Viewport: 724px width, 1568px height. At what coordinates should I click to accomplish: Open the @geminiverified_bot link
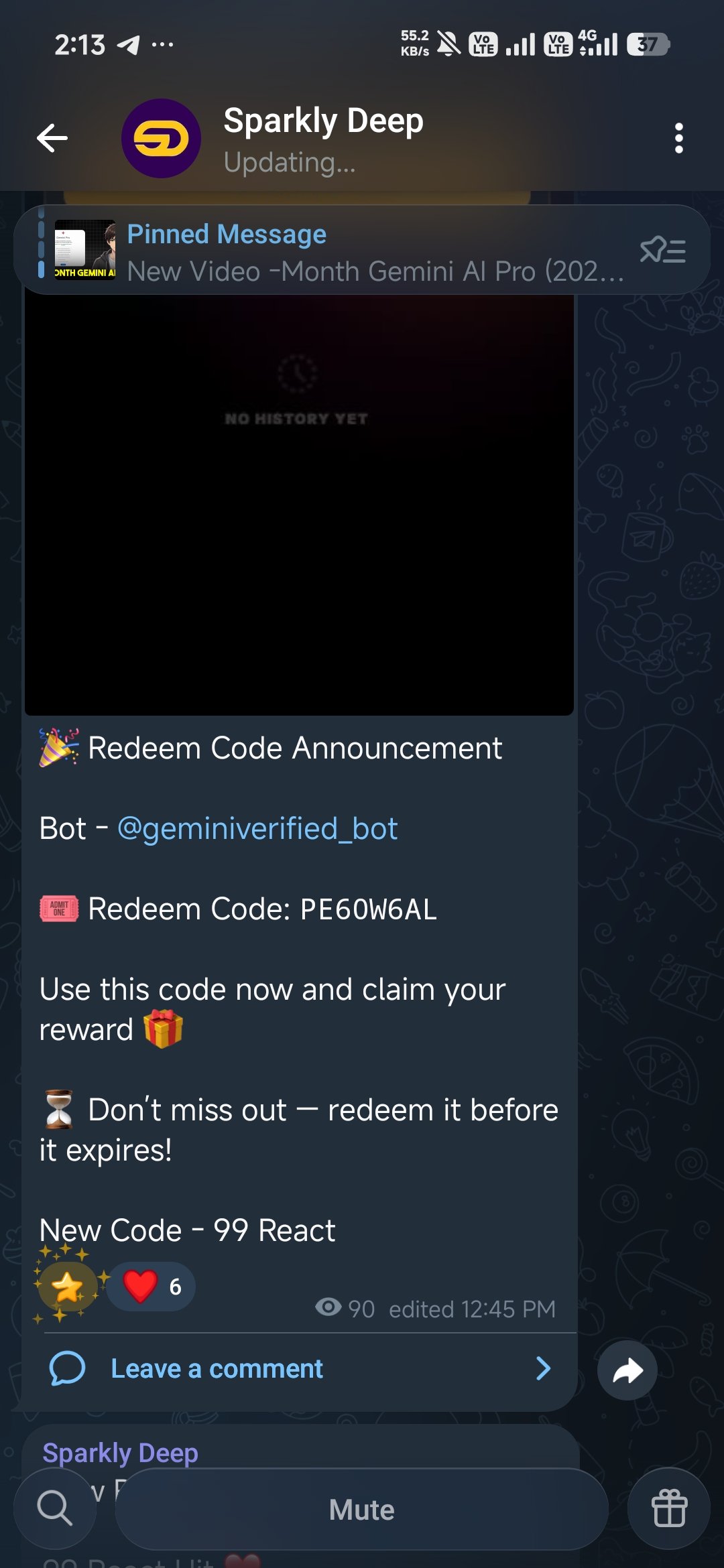257,829
